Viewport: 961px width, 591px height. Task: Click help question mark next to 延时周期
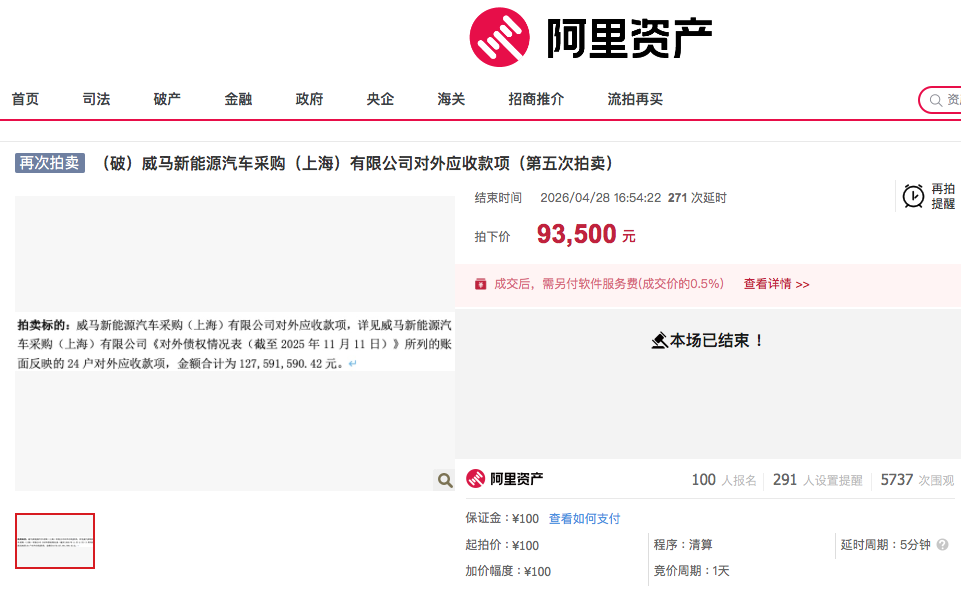(942, 545)
